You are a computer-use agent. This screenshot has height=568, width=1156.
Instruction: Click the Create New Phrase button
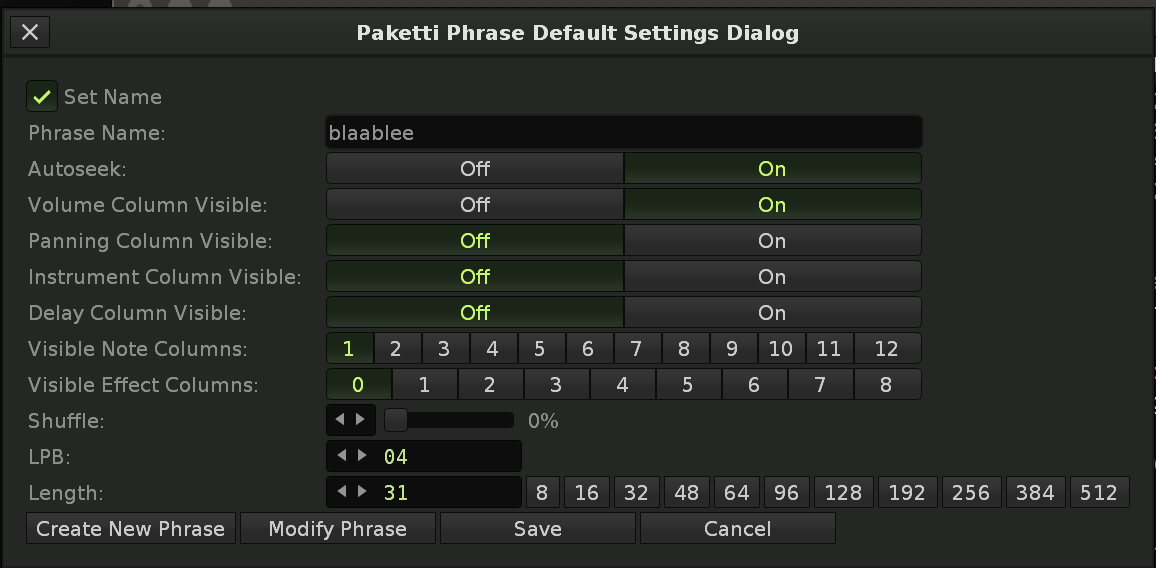tap(131, 529)
